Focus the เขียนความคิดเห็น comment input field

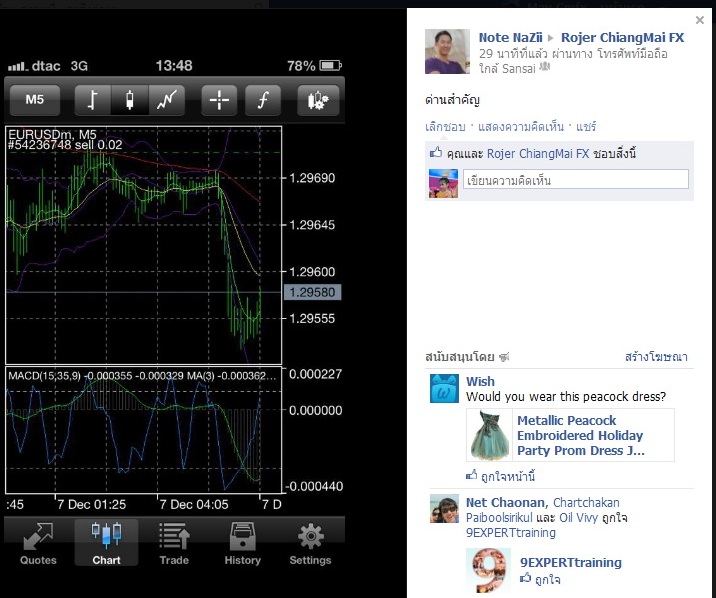coord(576,179)
